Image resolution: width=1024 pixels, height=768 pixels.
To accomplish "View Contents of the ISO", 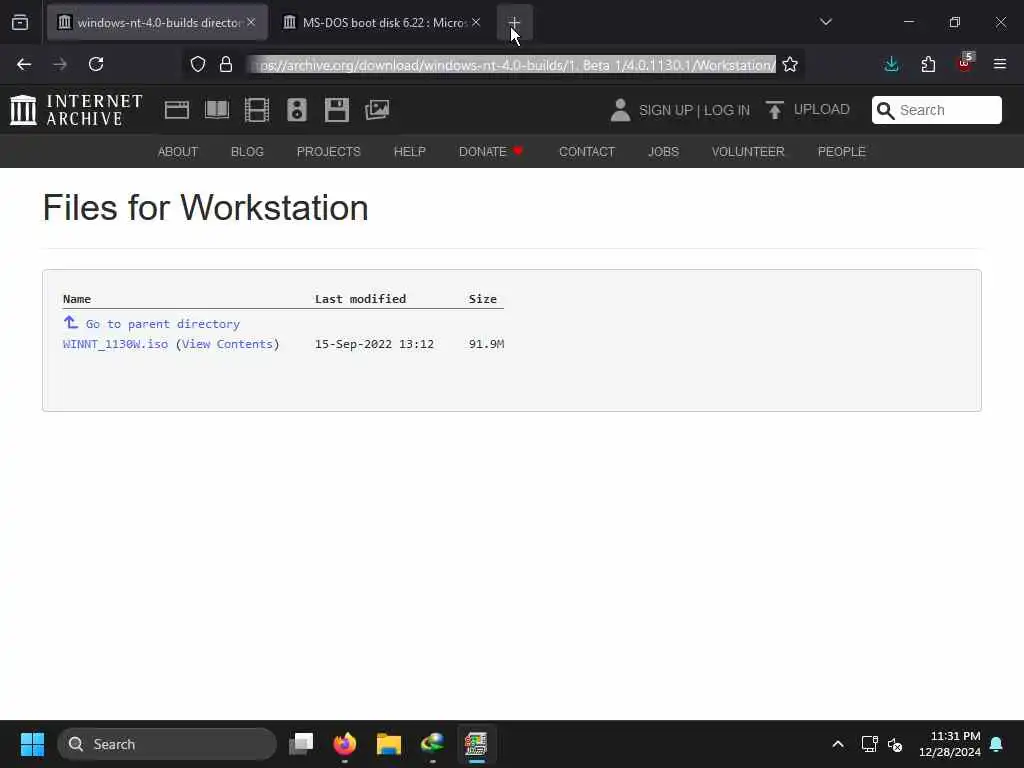I will pyautogui.click(x=227, y=344).
